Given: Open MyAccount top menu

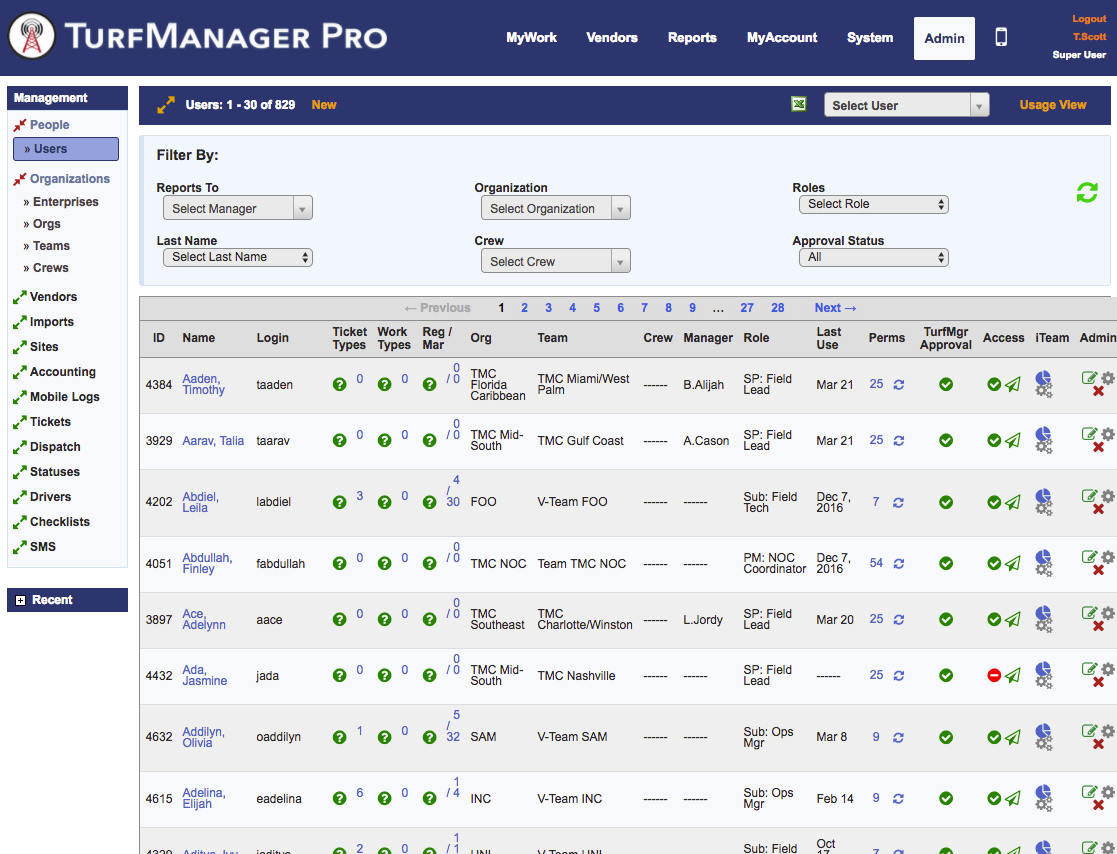Looking at the screenshot, I should tap(782, 38).
